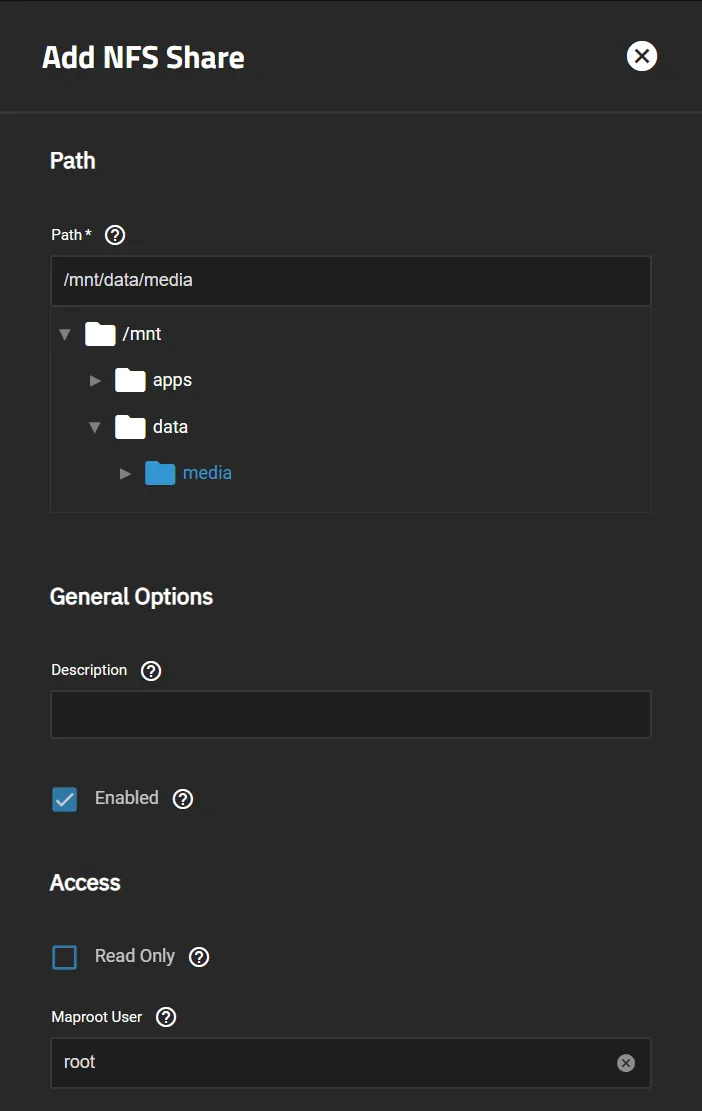Image resolution: width=702 pixels, height=1111 pixels.
Task: Expand the media folder arrow
Action: [x=126, y=473]
